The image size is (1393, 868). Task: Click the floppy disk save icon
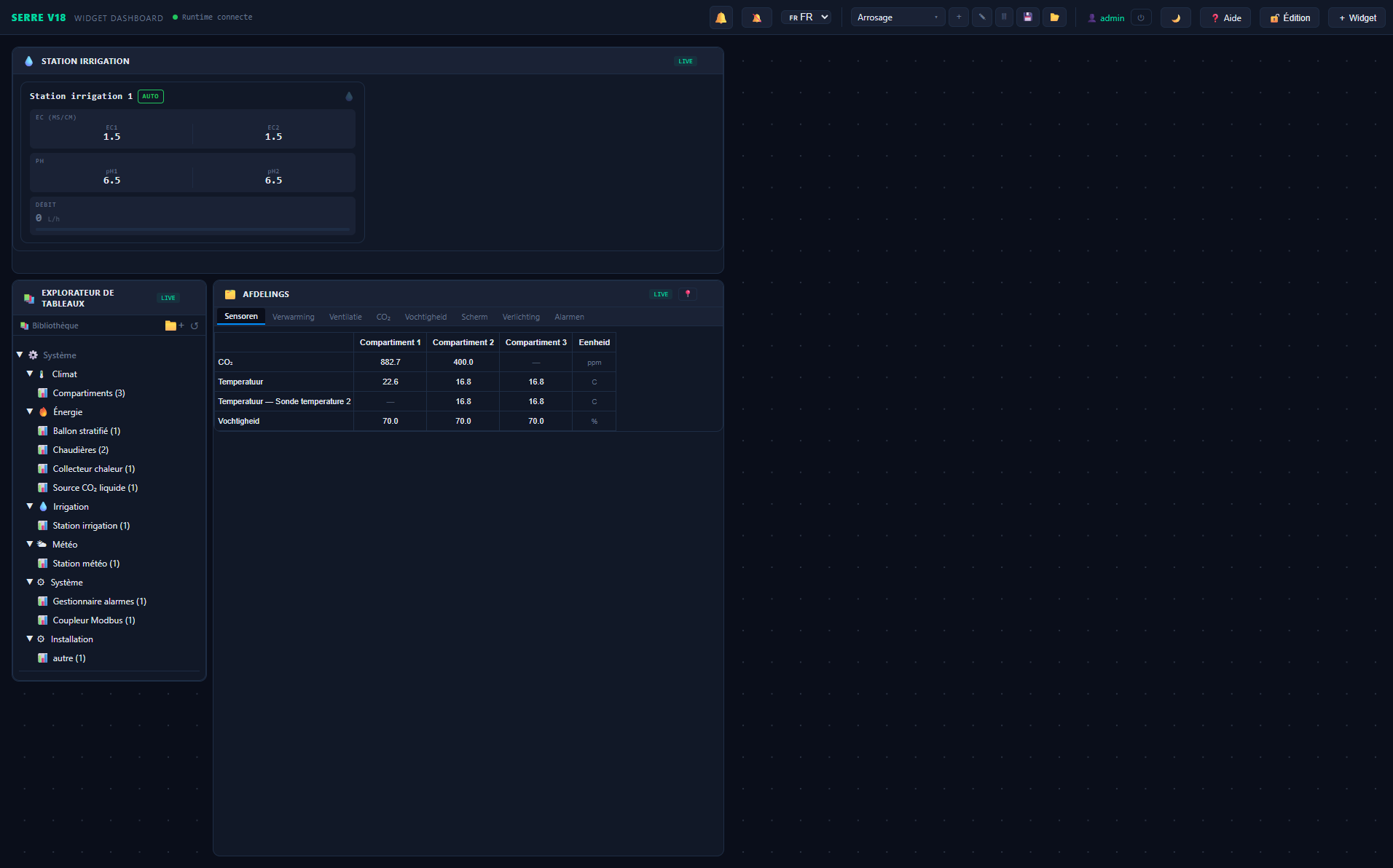(1028, 17)
